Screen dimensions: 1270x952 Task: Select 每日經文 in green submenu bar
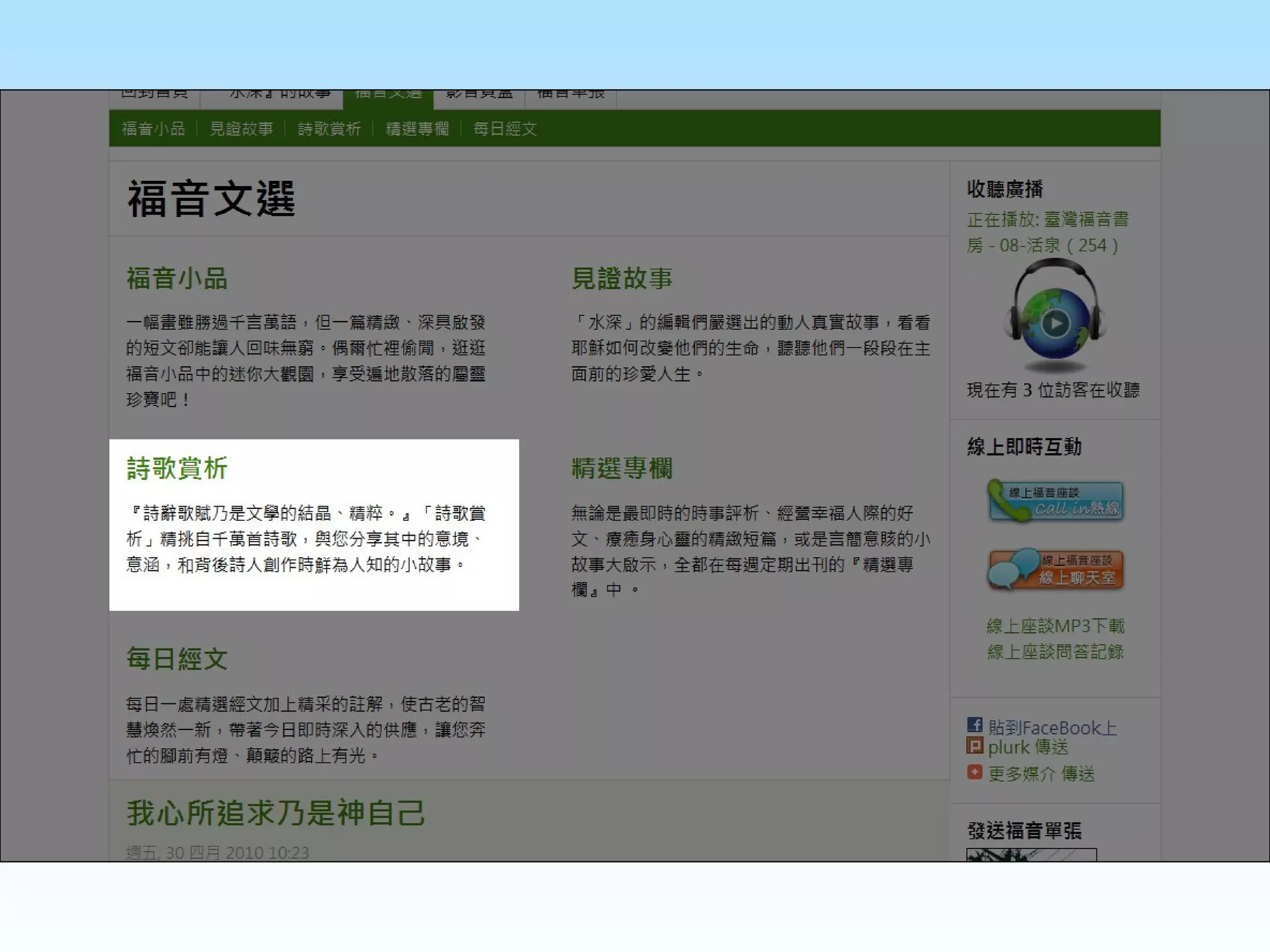tap(505, 129)
